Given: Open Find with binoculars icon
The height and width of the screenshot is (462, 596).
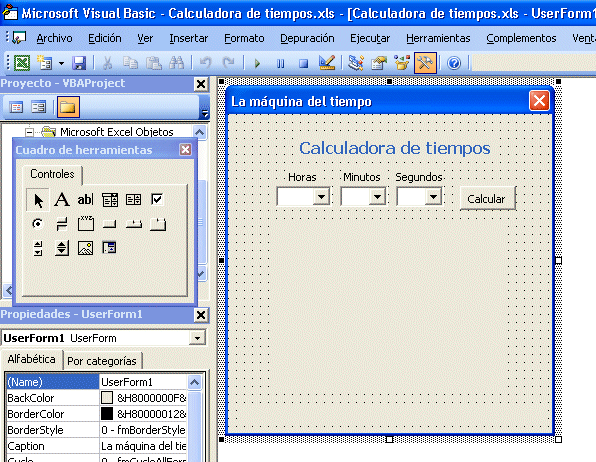Looking at the screenshot, I should tap(176, 63).
